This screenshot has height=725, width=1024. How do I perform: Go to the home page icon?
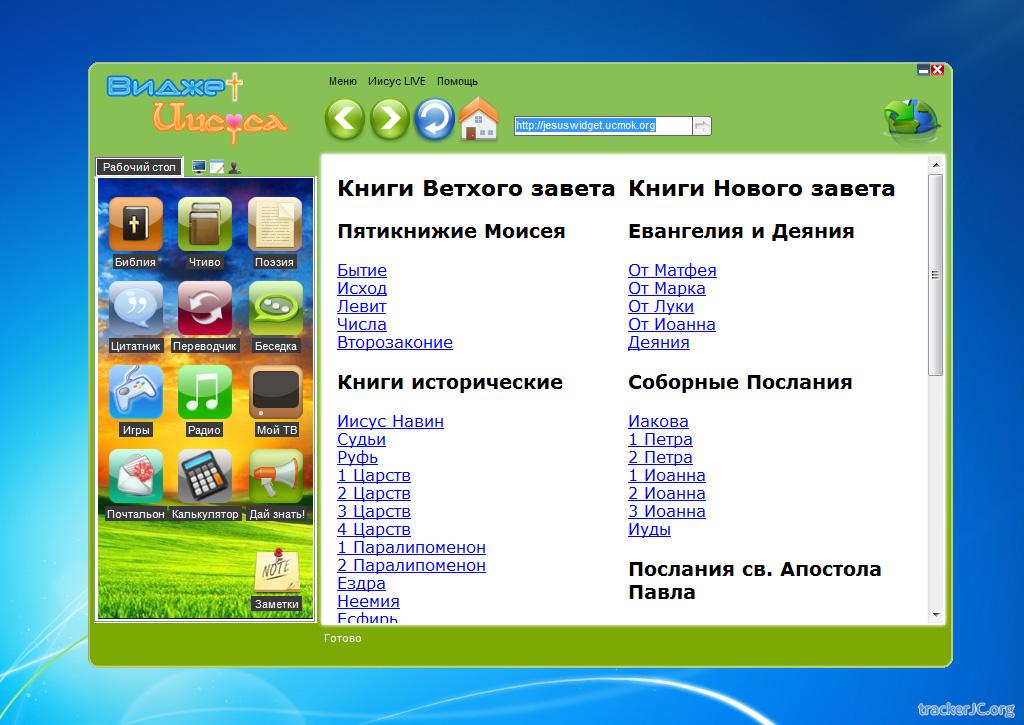[x=479, y=119]
